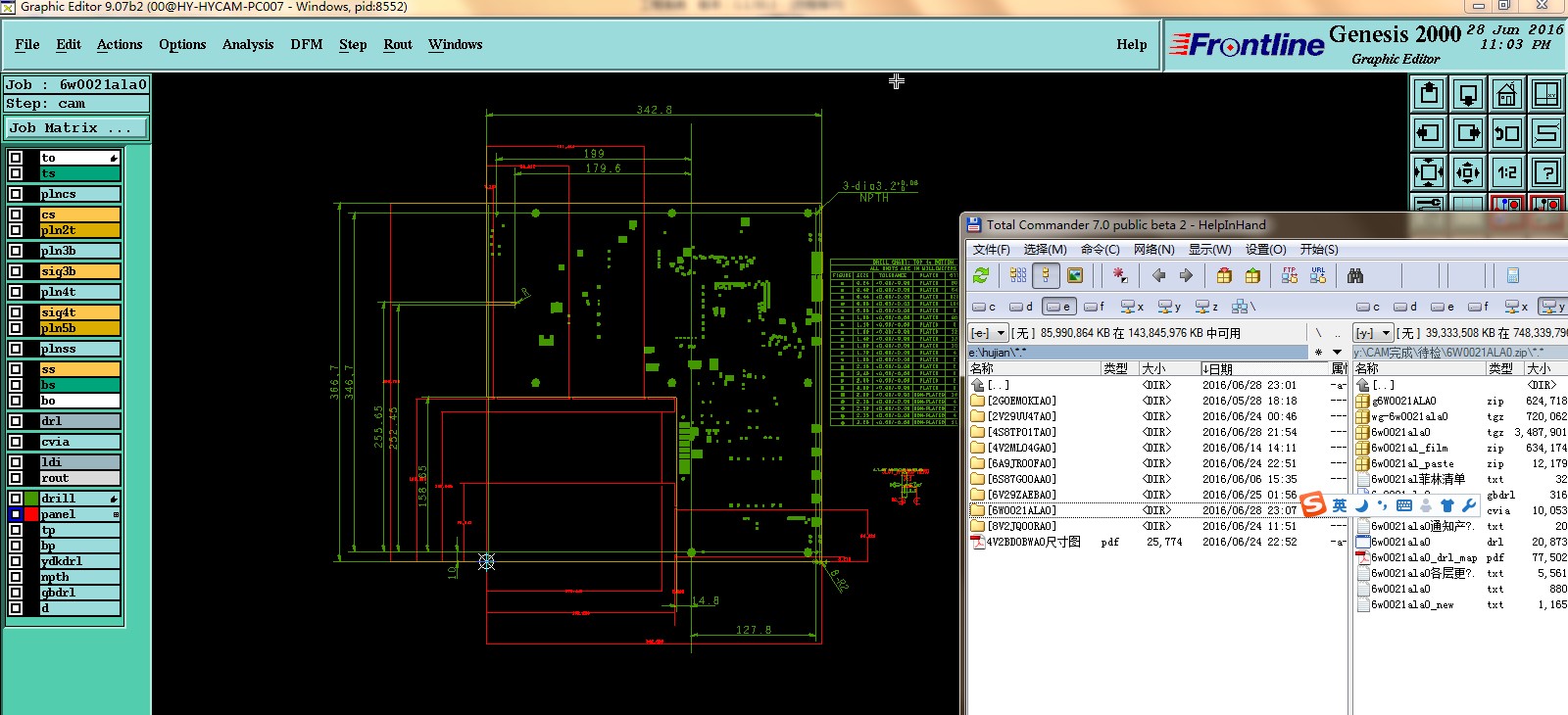Click the question mark help icon
Screen dimensions: 1568x715
coord(1545,173)
